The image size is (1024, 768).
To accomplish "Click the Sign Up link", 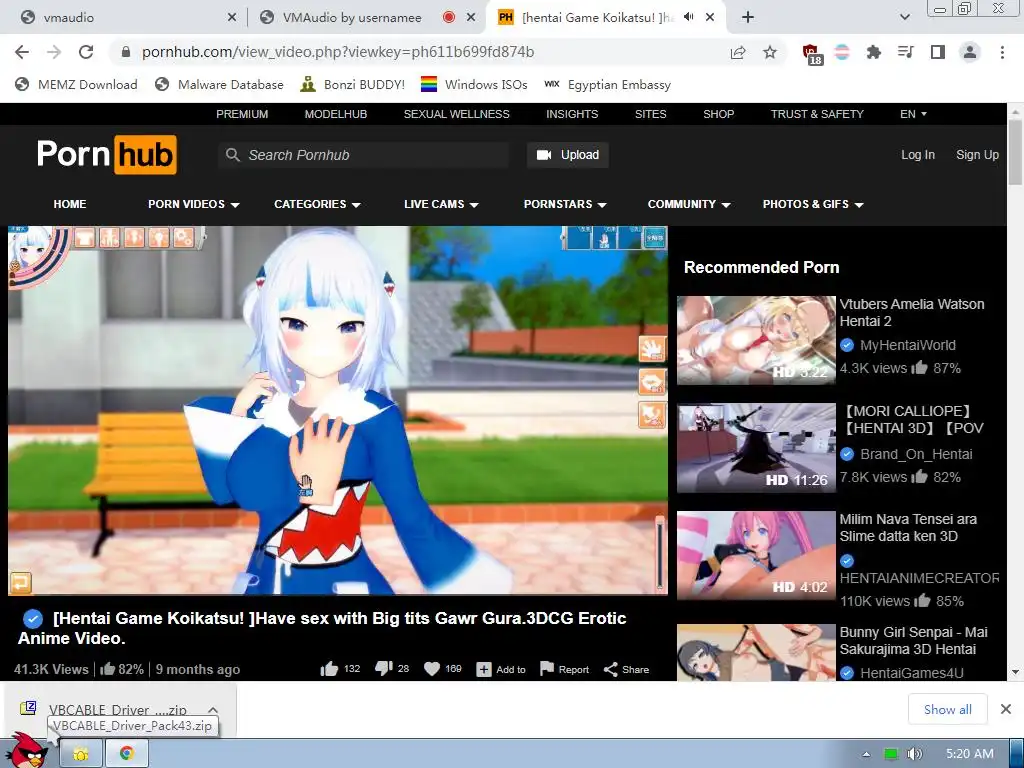I will (x=977, y=155).
